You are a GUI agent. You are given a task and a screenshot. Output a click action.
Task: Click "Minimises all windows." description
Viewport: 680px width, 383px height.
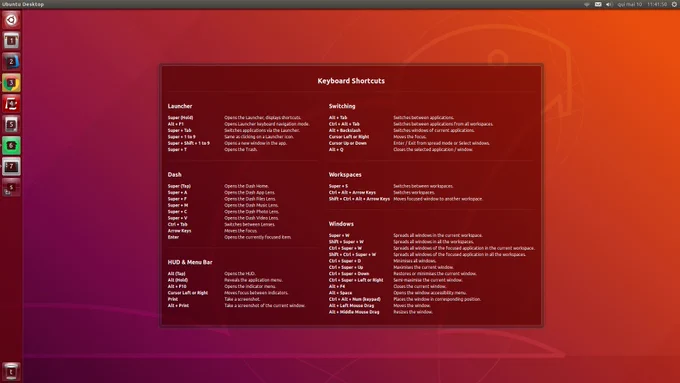[x=415, y=261]
